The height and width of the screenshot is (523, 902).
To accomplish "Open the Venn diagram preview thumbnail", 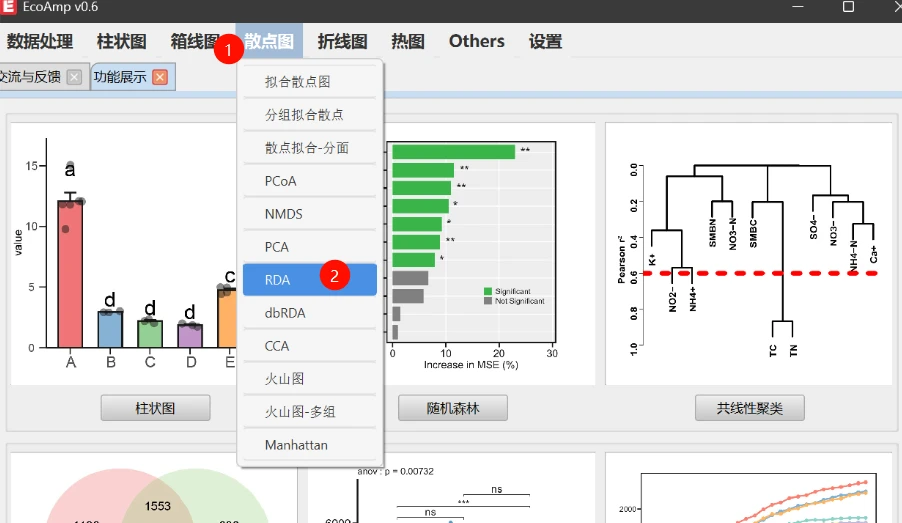I will 154,488.
